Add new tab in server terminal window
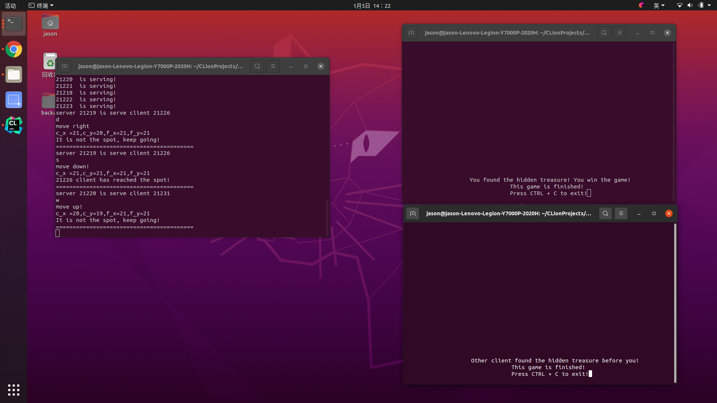The image size is (717, 403). point(64,66)
